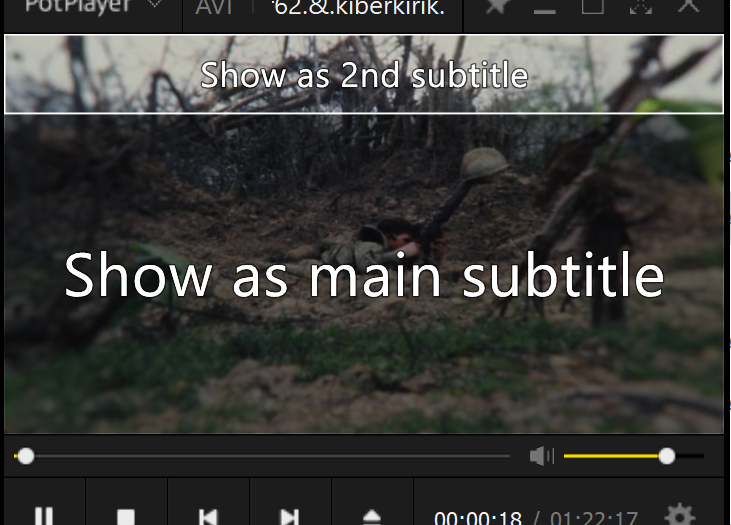
Task: Open a file using the eject icon
Action: pyautogui.click(x=372, y=517)
